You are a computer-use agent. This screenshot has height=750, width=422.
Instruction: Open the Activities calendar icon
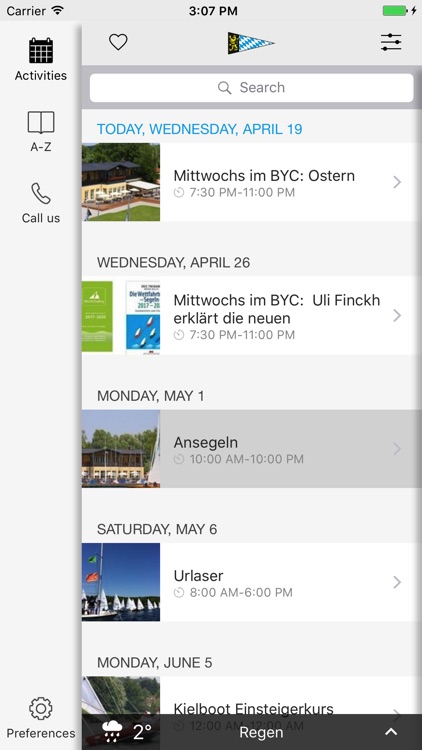(x=41, y=51)
